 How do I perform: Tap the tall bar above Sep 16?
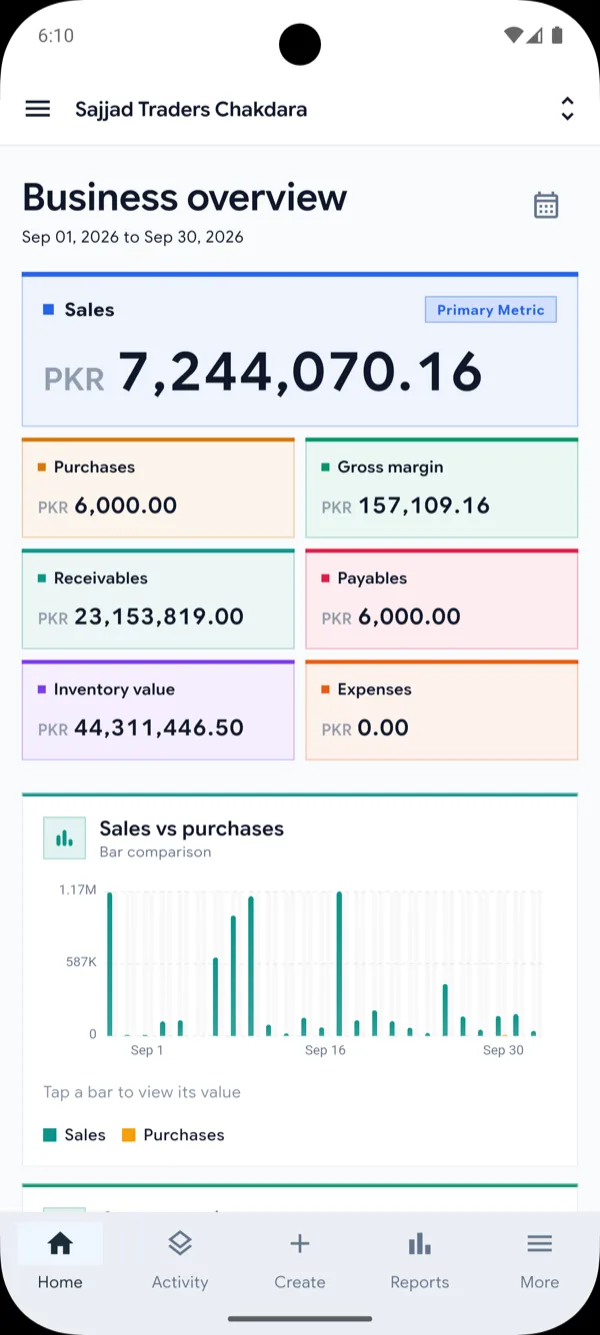[340, 964]
